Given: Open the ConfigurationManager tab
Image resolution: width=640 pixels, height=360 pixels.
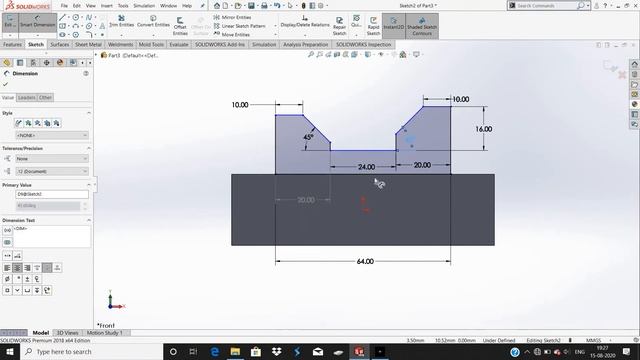Looking at the screenshot, I should [33, 62].
